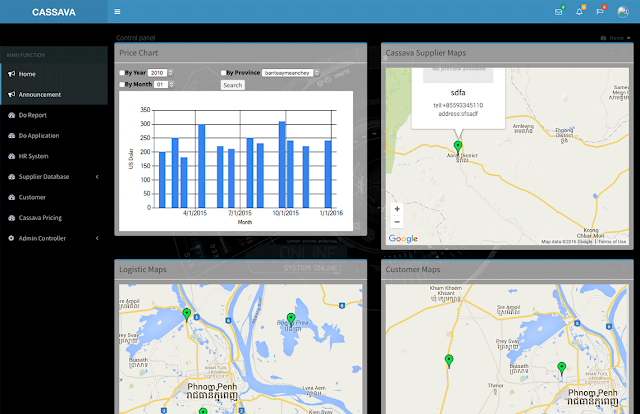Click the Do Application dashboard icon
640x414 pixels.
(x=11, y=136)
